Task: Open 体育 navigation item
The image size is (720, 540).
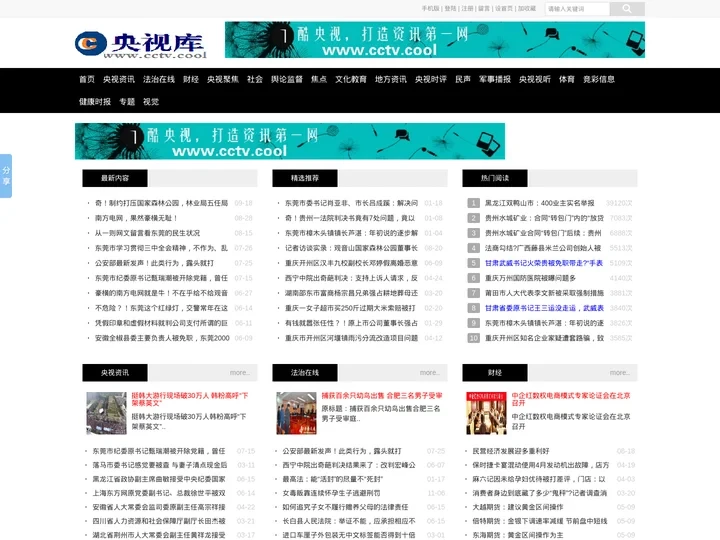Action: coord(567,79)
